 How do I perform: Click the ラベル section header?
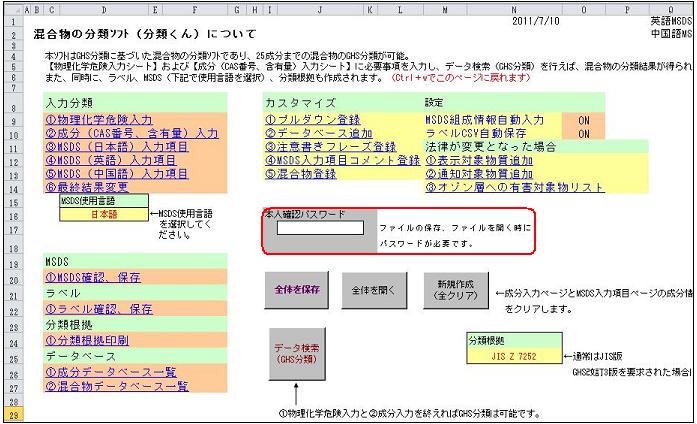[x=136, y=293]
